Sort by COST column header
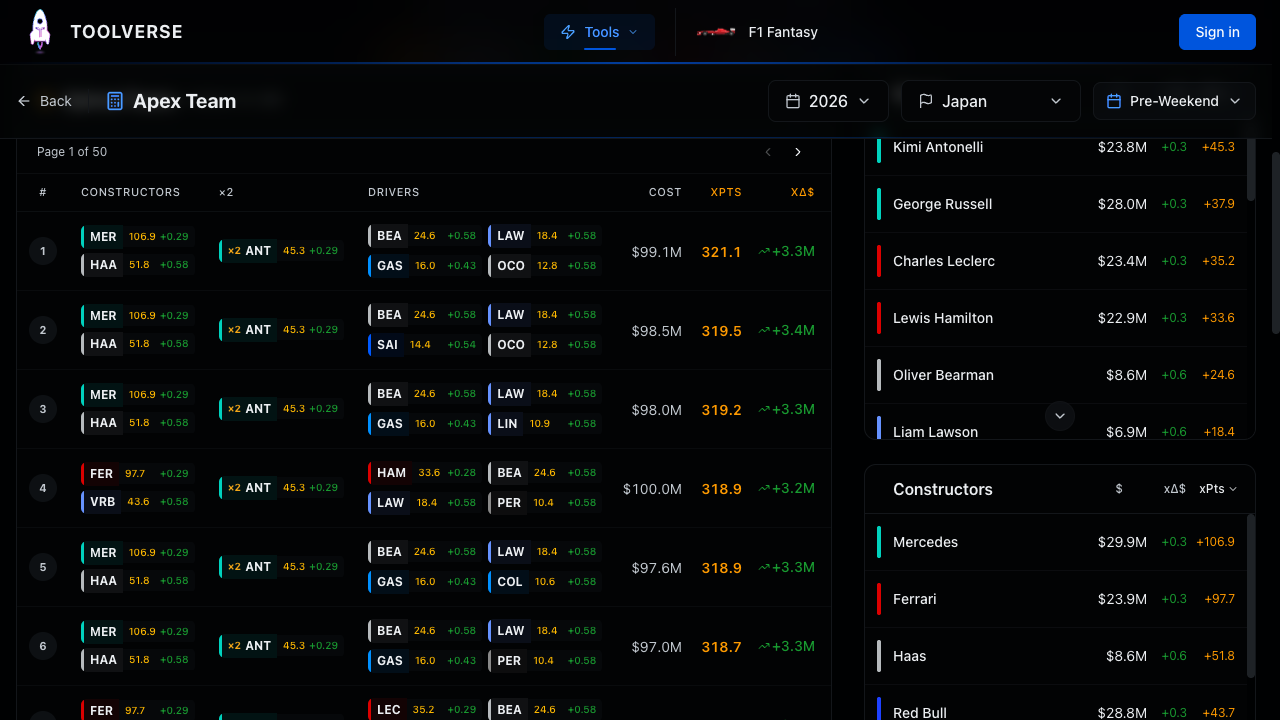This screenshot has width=1280, height=720. (665, 192)
